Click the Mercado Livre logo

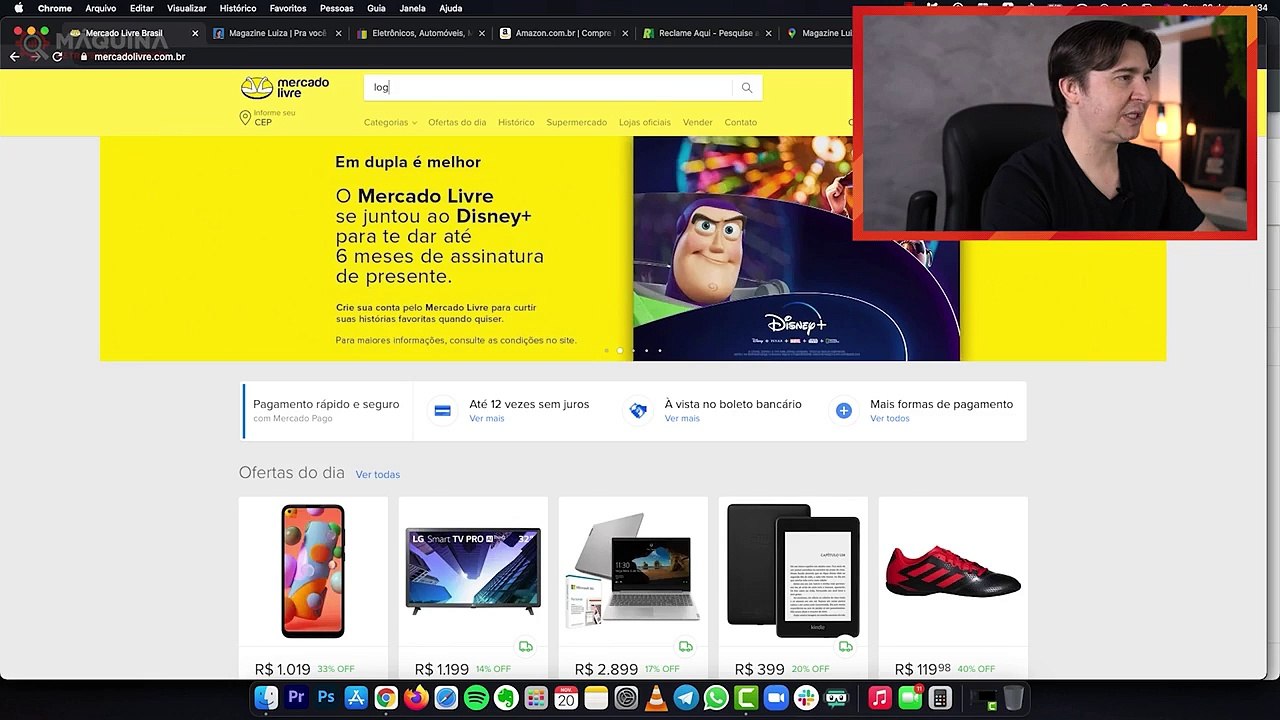(x=285, y=87)
